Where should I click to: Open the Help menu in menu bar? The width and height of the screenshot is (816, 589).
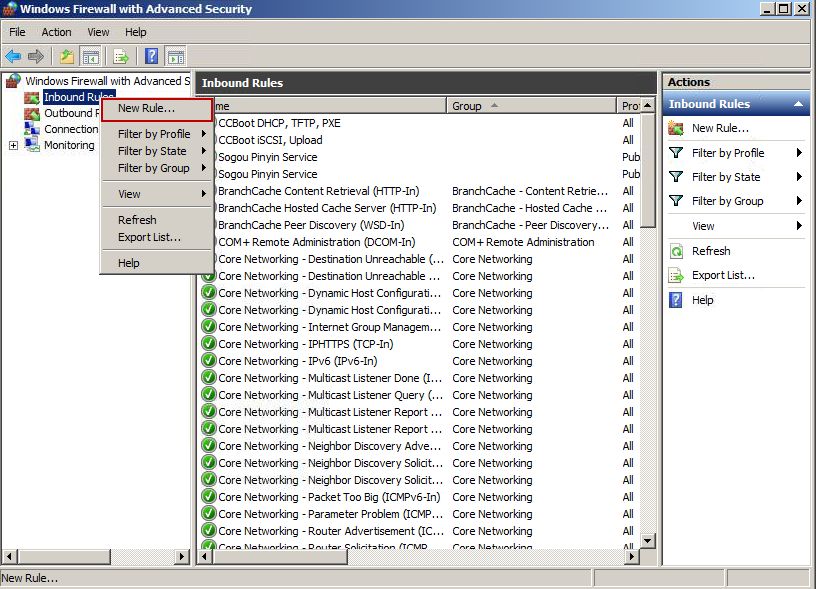(136, 32)
